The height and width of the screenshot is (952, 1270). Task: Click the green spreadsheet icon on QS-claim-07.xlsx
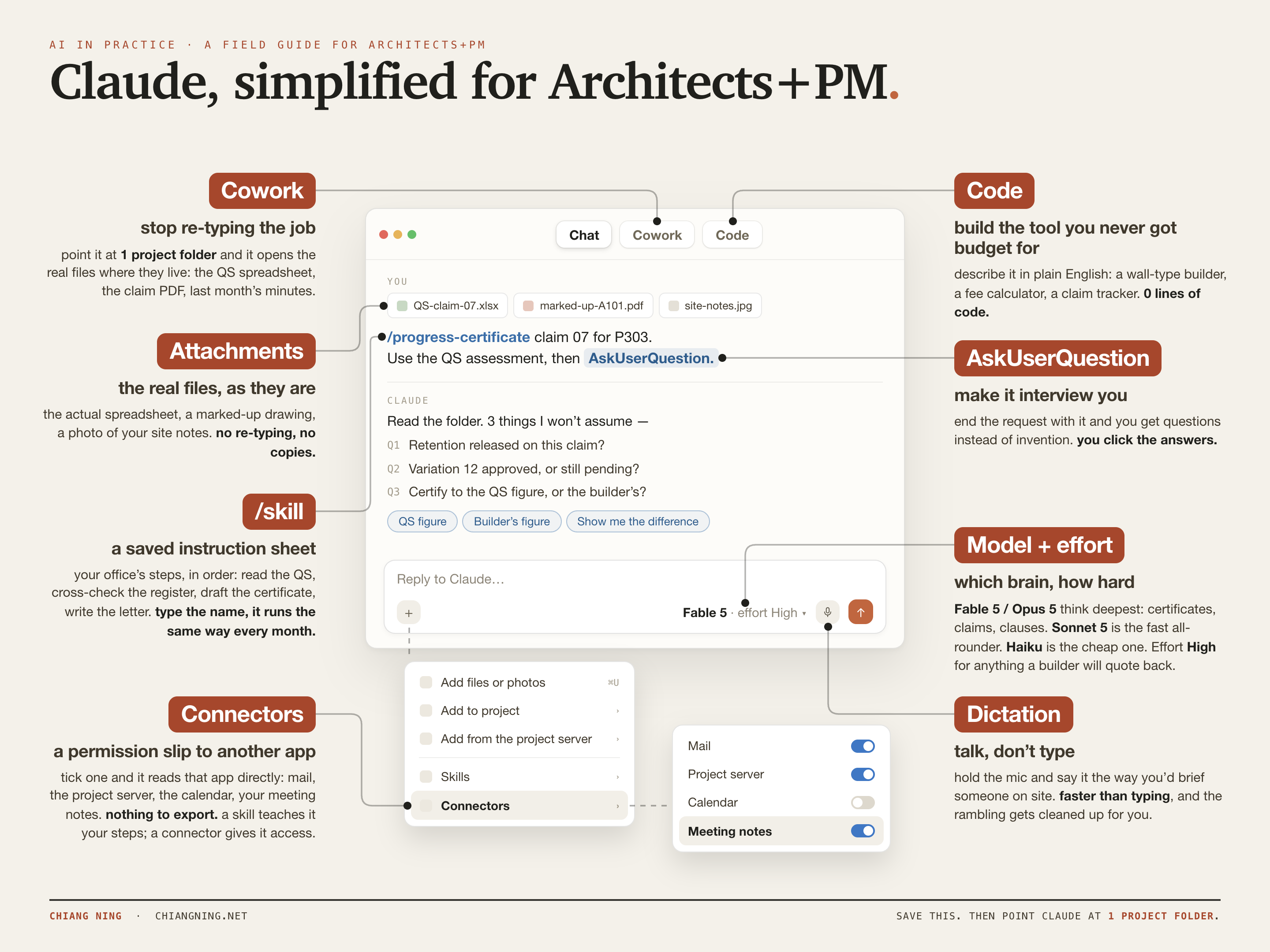pyautogui.click(x=402, y=306)
